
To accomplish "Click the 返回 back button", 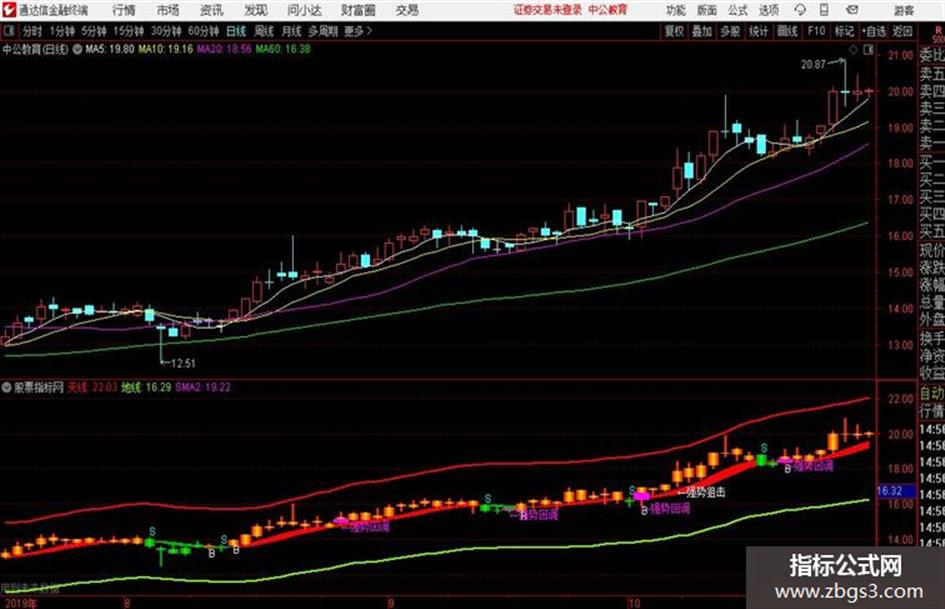I will pos(902,31).
